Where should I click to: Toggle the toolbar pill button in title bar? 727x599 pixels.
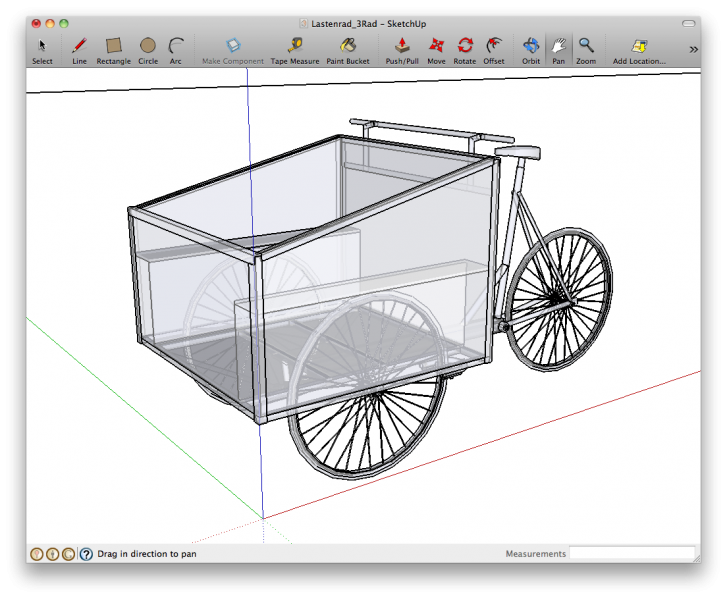[688, 22]
